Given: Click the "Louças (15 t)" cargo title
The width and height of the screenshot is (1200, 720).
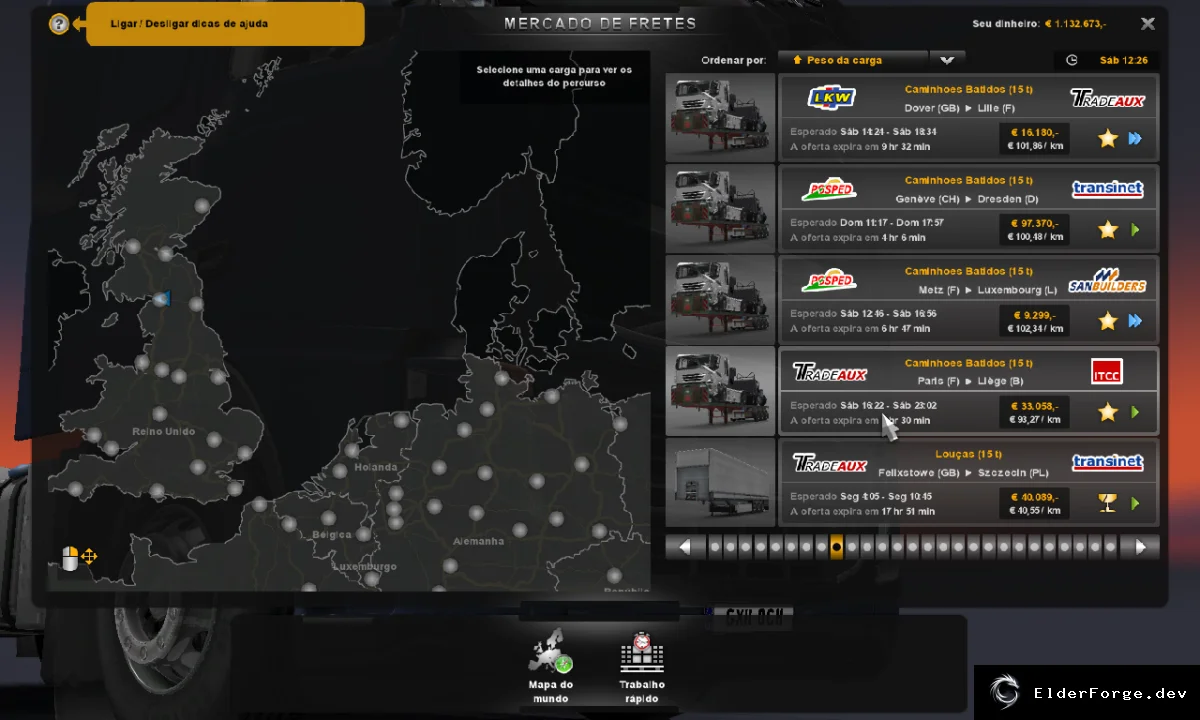Looking at the screenshot, I should point(968,454).
